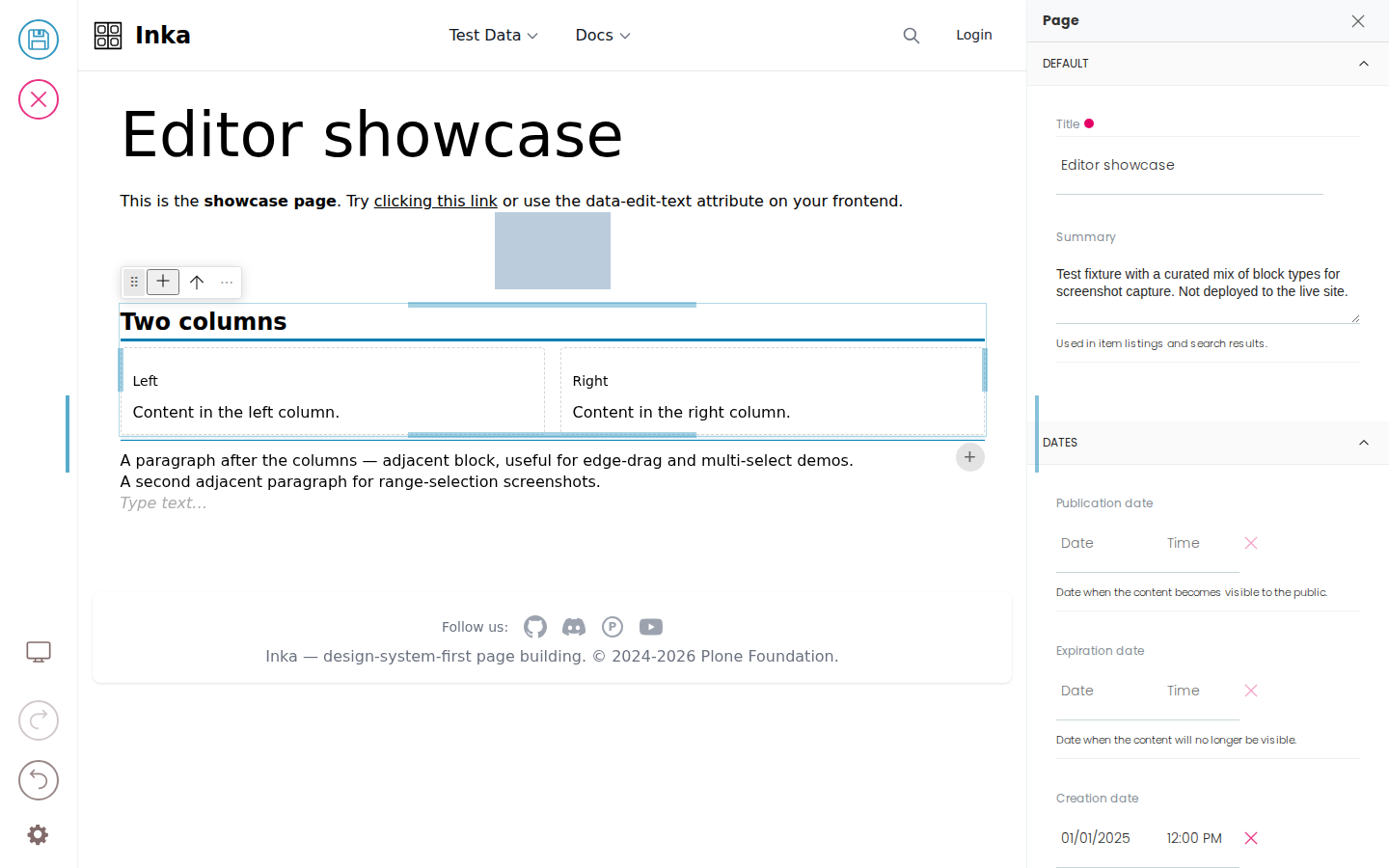
Task: Open the GitHub footer icon
Action: 535,627
